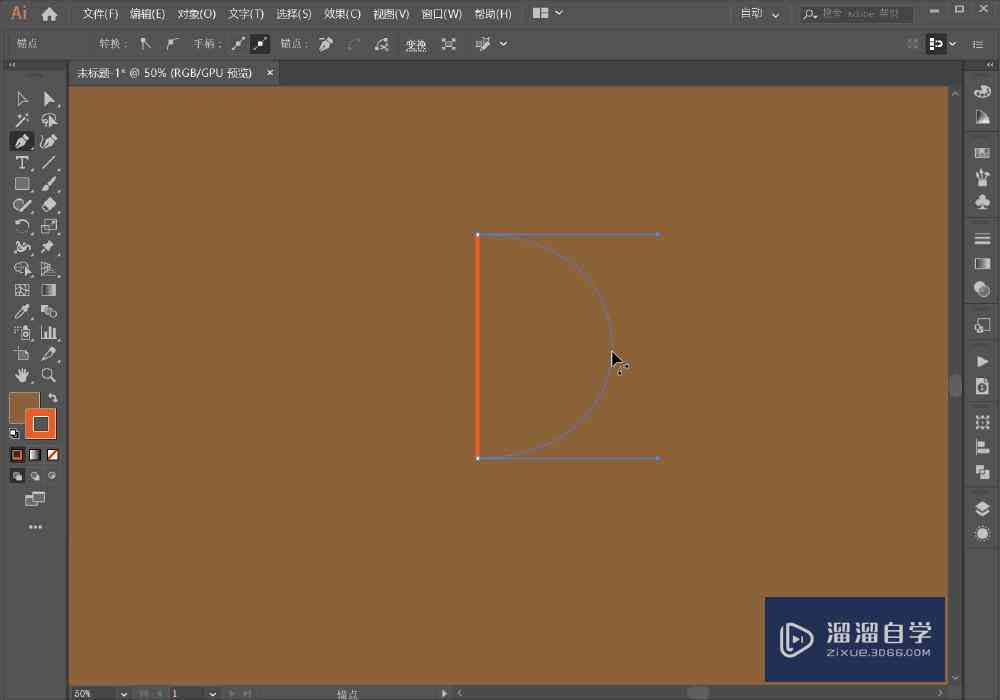Open the 视图(V) menu
Viewport: 1000px width, 700px height.
tap(391, 13)
